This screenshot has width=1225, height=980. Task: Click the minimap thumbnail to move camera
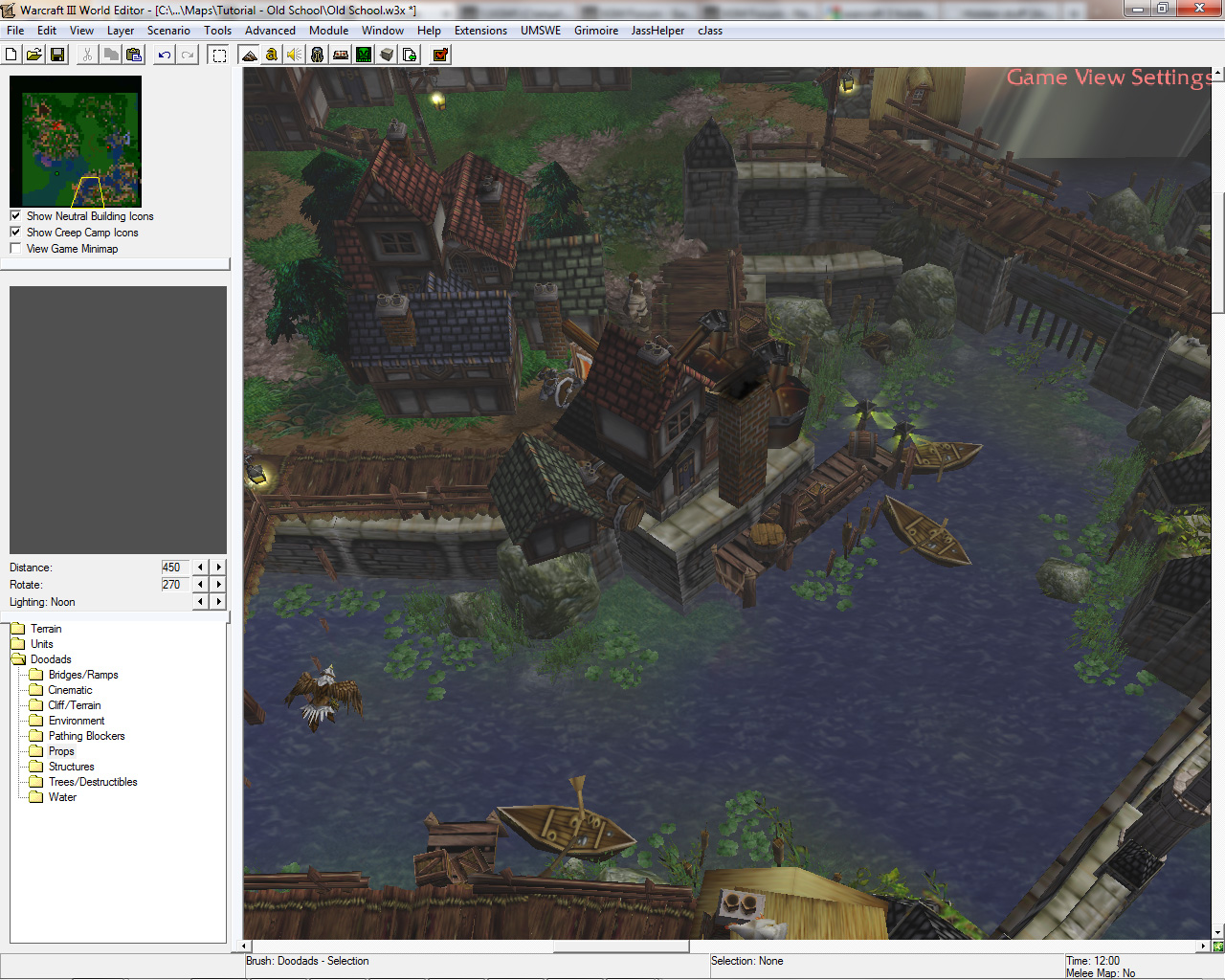point(76,142)
